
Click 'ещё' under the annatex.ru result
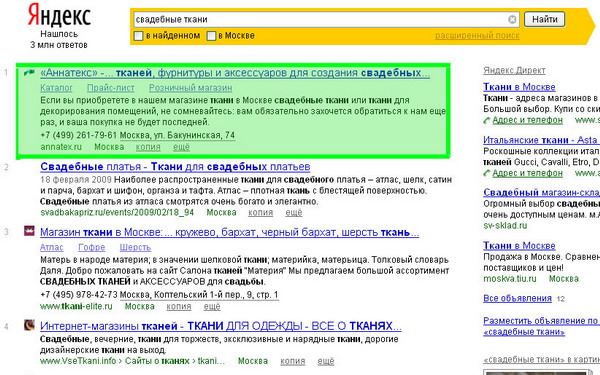[x=181, y=147]
